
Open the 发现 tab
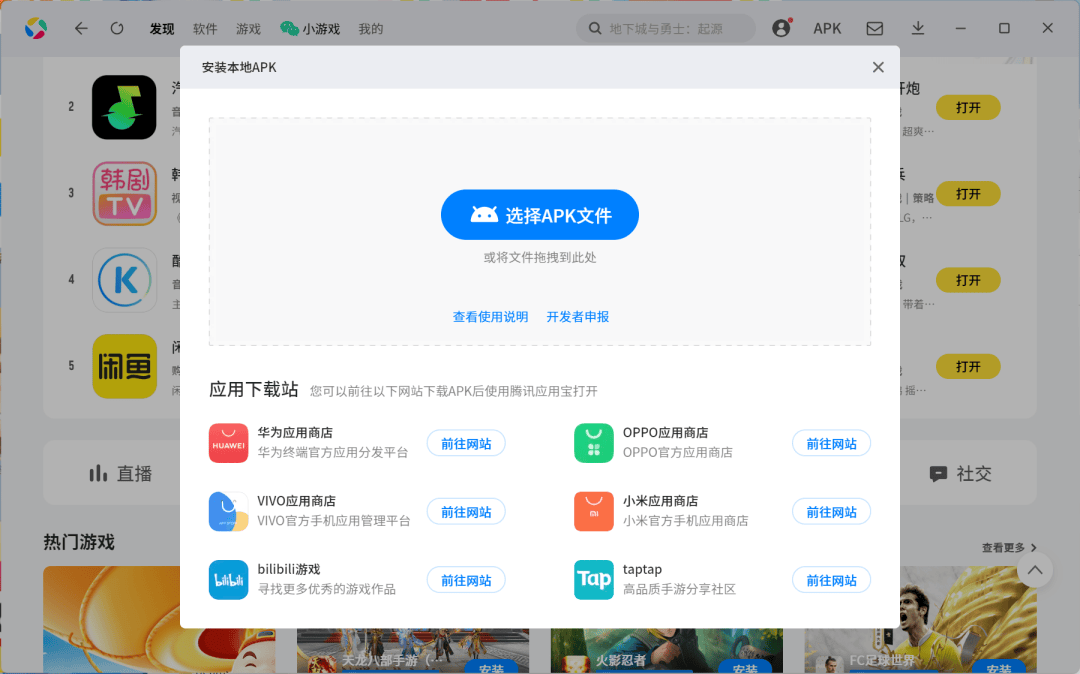pos(162,29)
